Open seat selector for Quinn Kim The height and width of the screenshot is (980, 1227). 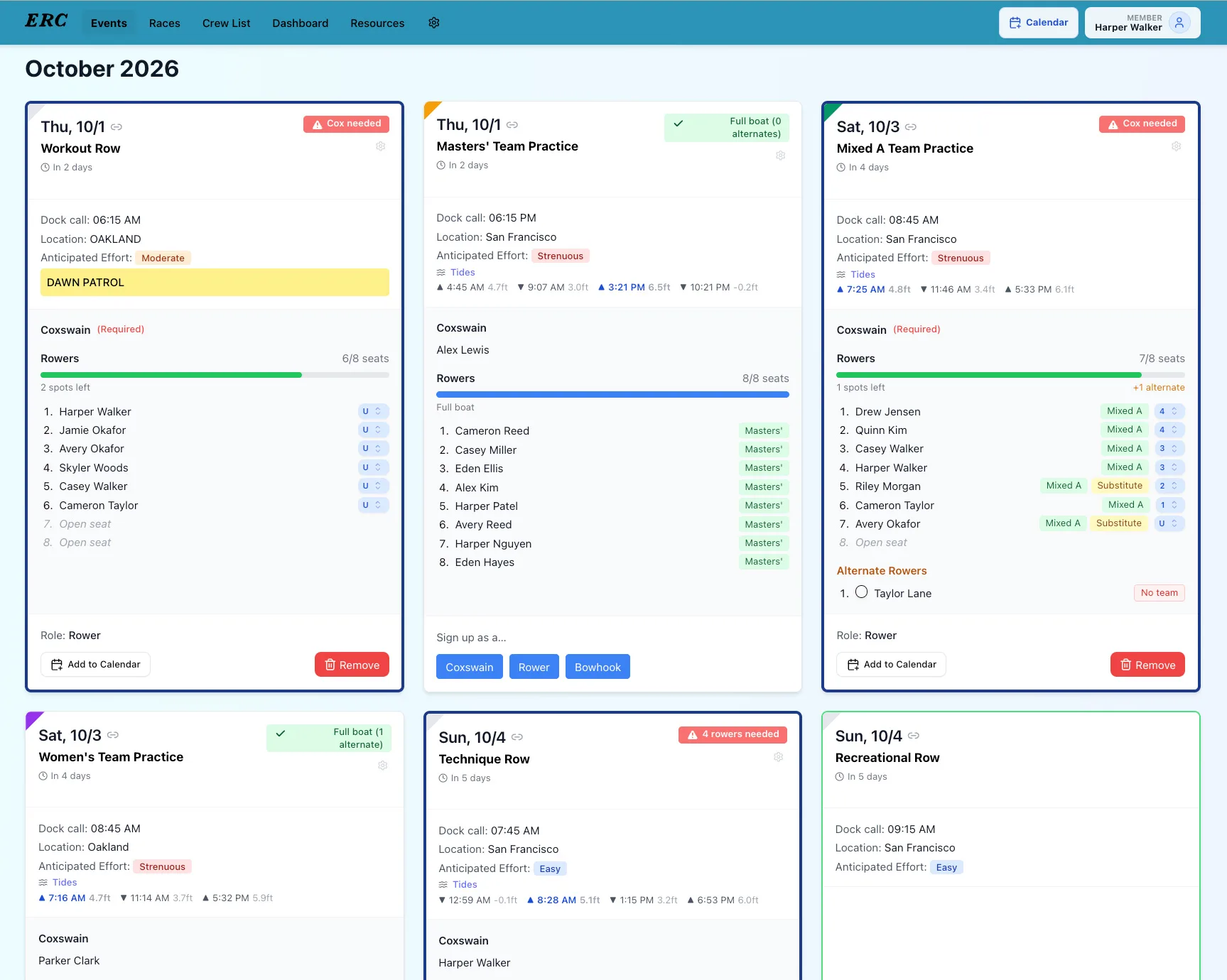click(1169, 430)
